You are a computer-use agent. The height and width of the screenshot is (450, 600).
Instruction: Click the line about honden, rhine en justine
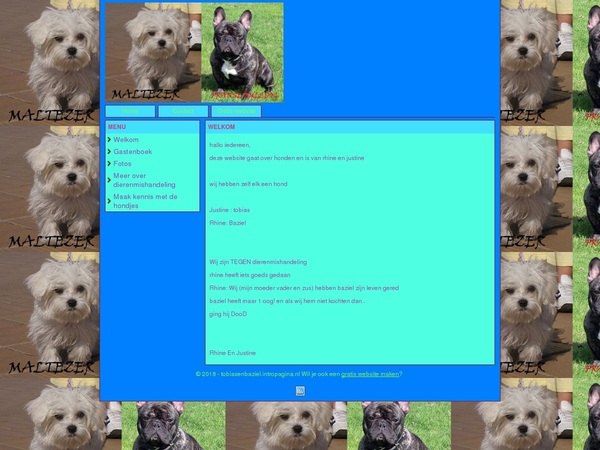287,158
